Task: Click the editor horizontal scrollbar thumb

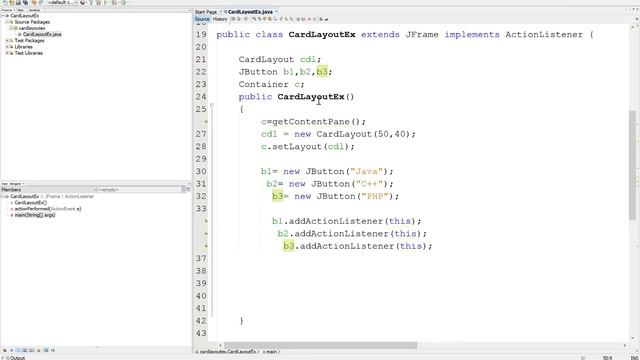Action: click(x=320, y=345)
